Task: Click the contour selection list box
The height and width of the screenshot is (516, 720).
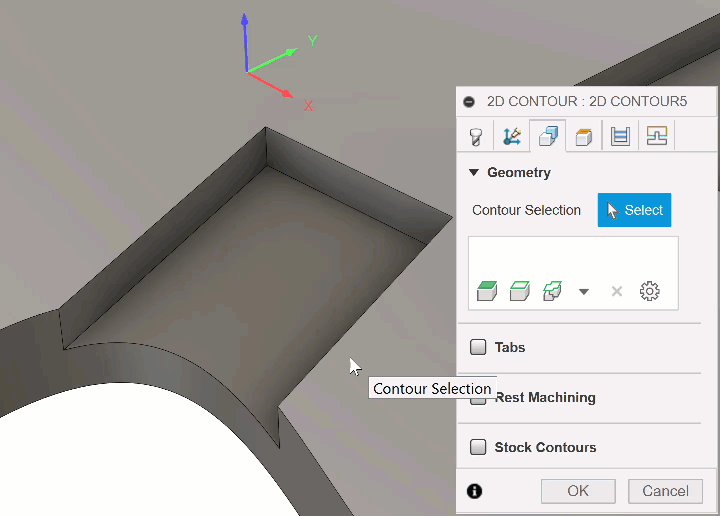Action: [573, 273]
